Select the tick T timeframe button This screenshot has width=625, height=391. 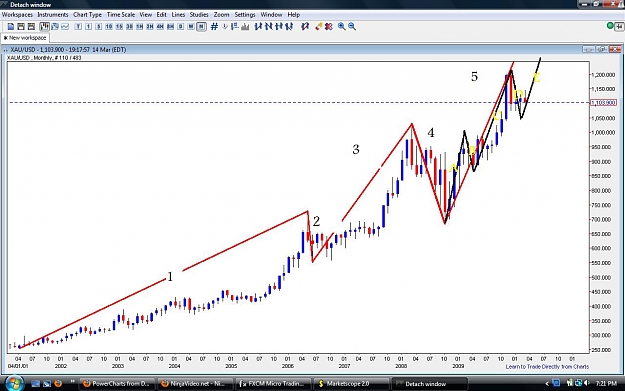pyautogui.click(x=78, y=27)
